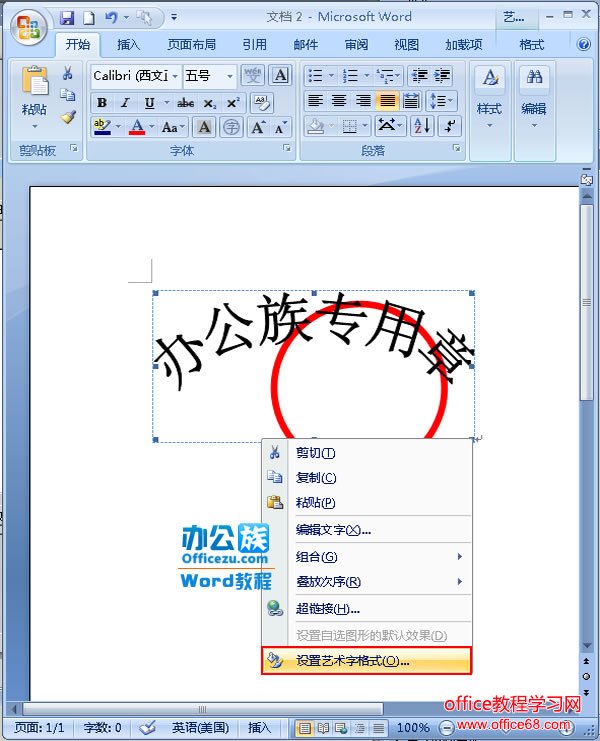Align text to the right
Viewport: 600px width, 741px height.
(363, 101)
